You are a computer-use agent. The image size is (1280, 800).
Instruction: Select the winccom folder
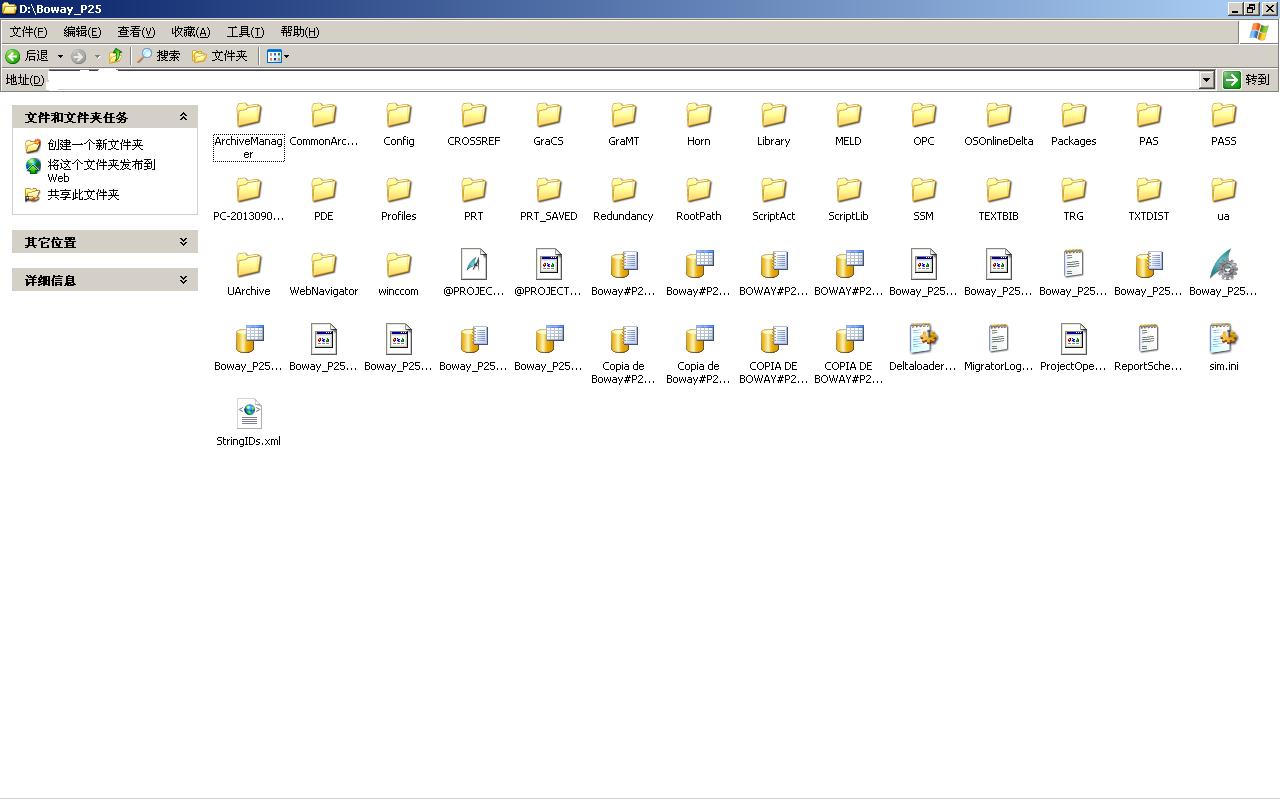[x=399, y=275]
